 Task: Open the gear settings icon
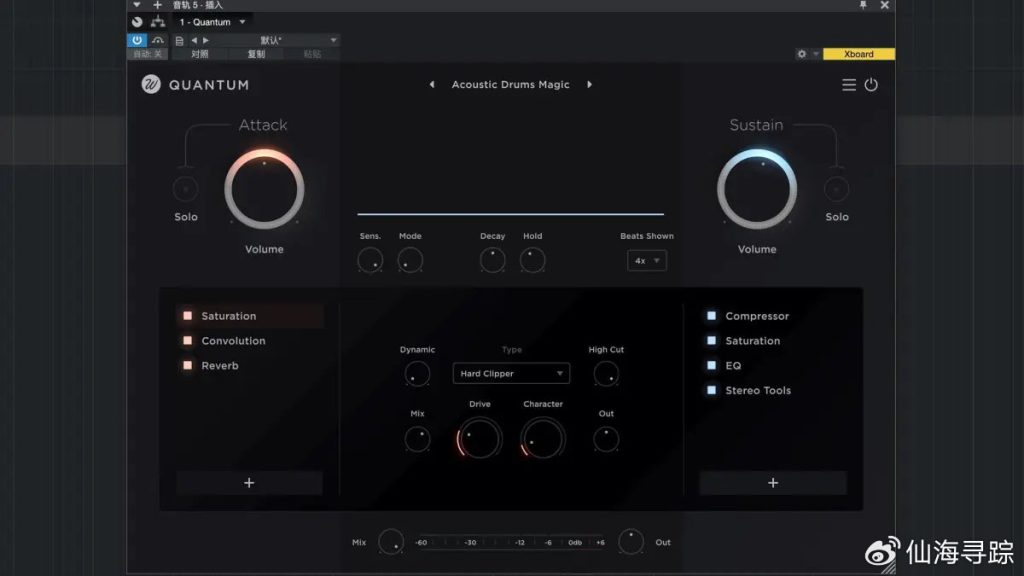point(801,54)
